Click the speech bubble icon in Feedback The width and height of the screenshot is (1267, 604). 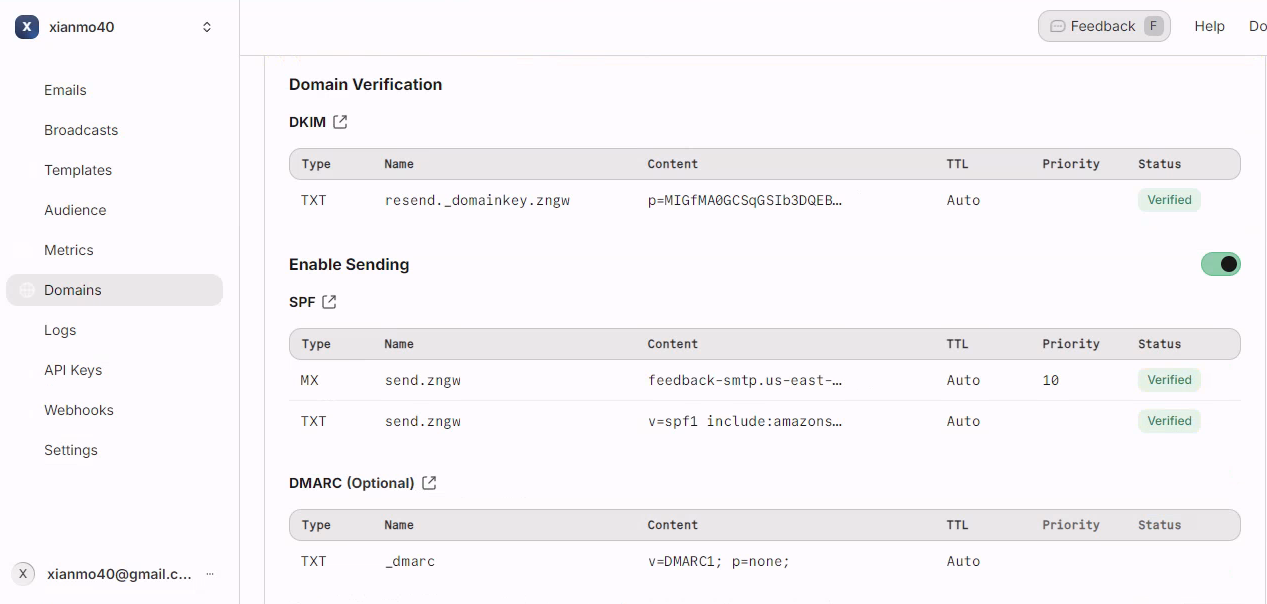pos(1057,26)
